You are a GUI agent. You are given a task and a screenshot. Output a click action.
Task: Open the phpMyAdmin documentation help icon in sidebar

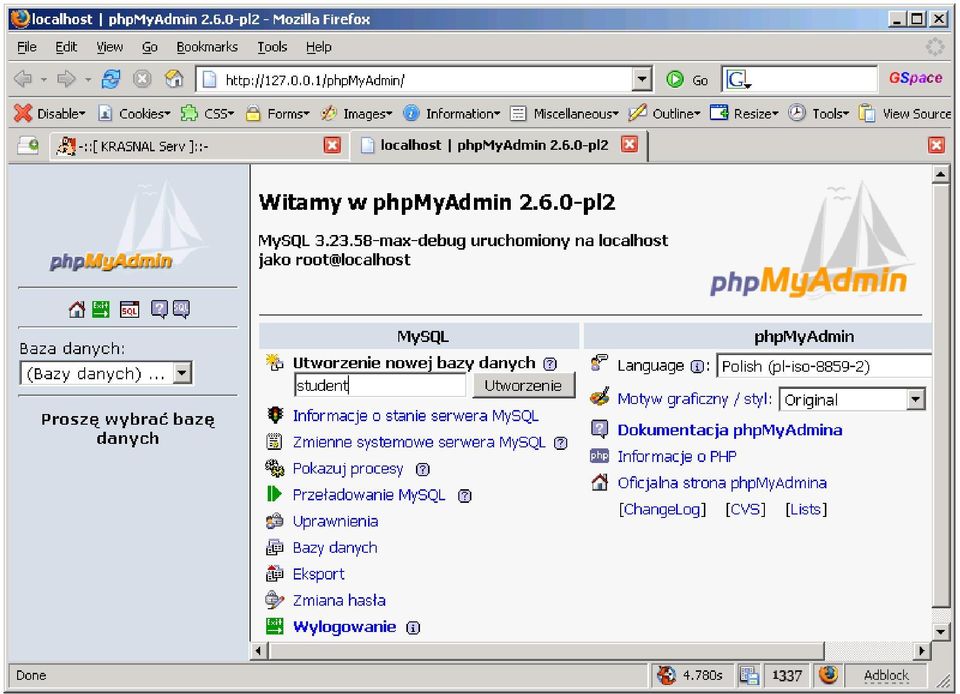(159, 310)
